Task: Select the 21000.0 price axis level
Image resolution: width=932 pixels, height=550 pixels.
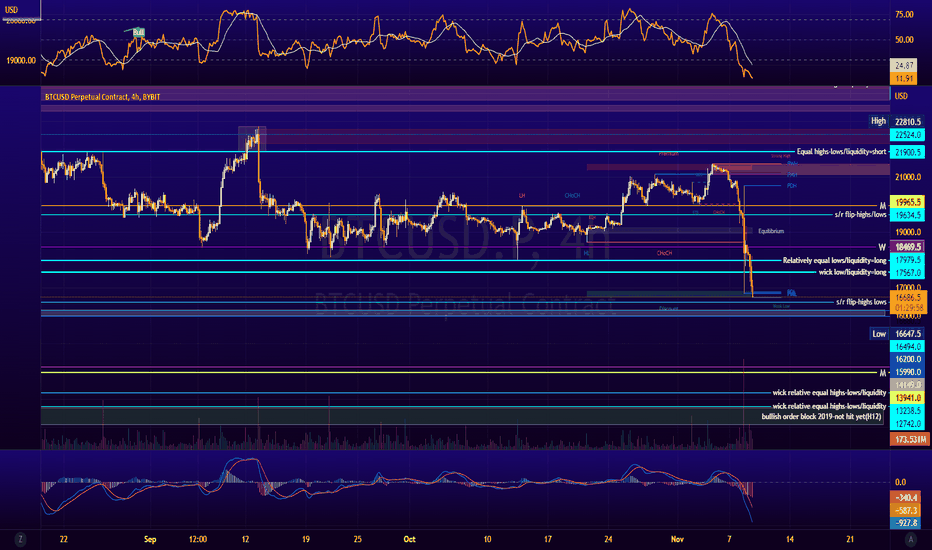Action: [908, 177]
